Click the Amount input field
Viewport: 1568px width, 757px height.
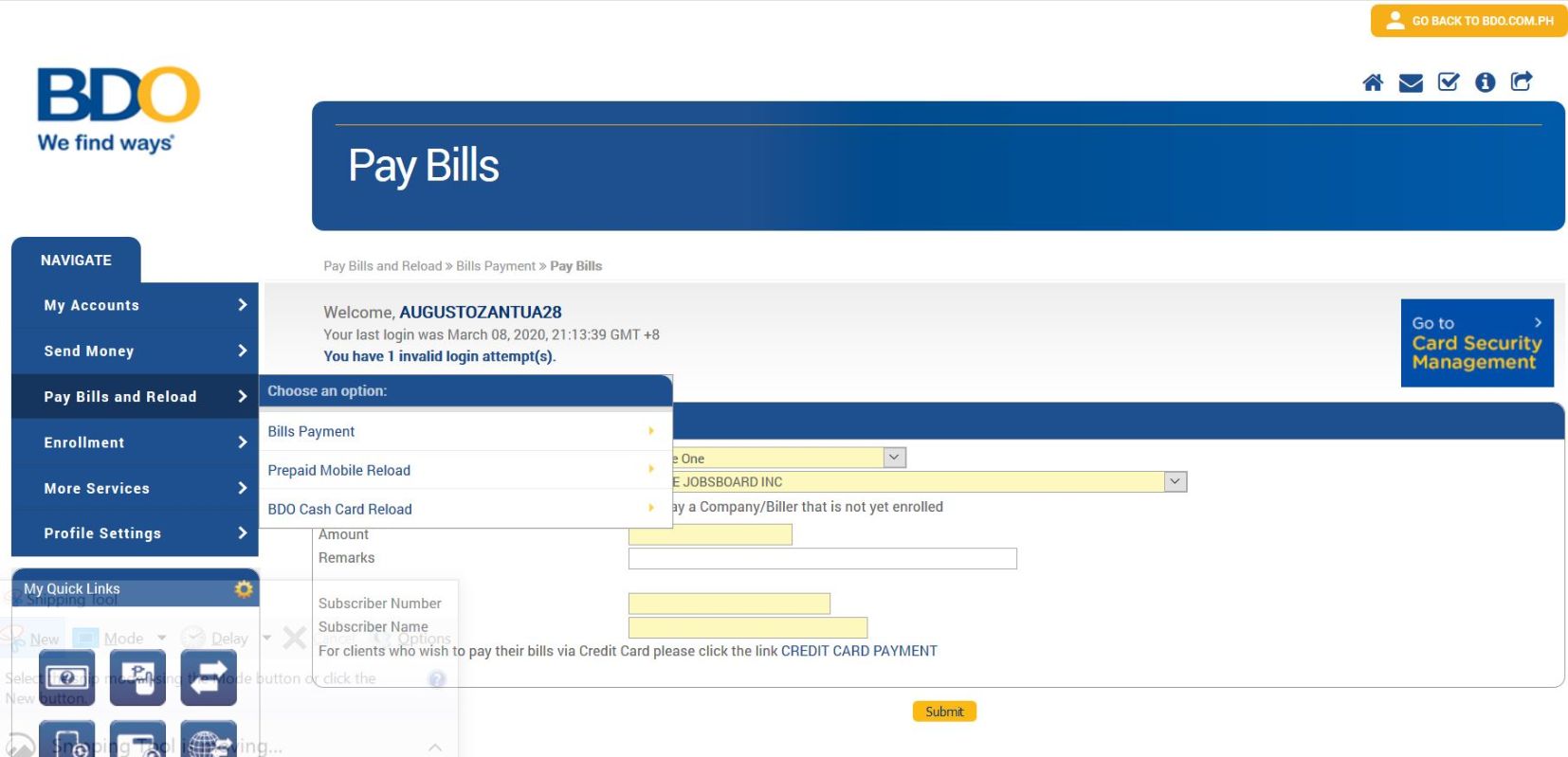point(710,534)
